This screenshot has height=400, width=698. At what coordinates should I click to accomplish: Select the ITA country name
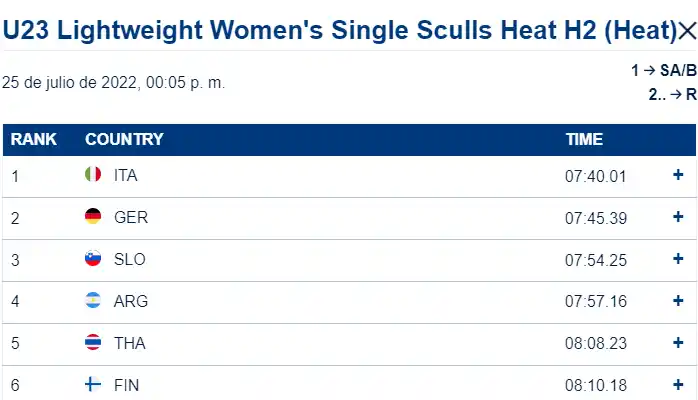click(126, 176)
